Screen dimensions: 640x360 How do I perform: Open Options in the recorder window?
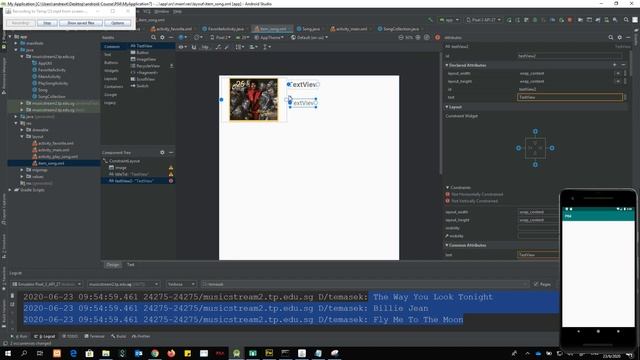[118, 23]
